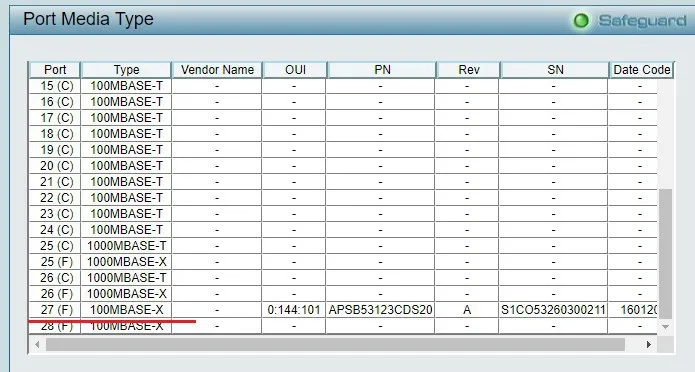Select port cell 27 (F)
Viewport: 695px width, 372px height.
tap(56, 309)
